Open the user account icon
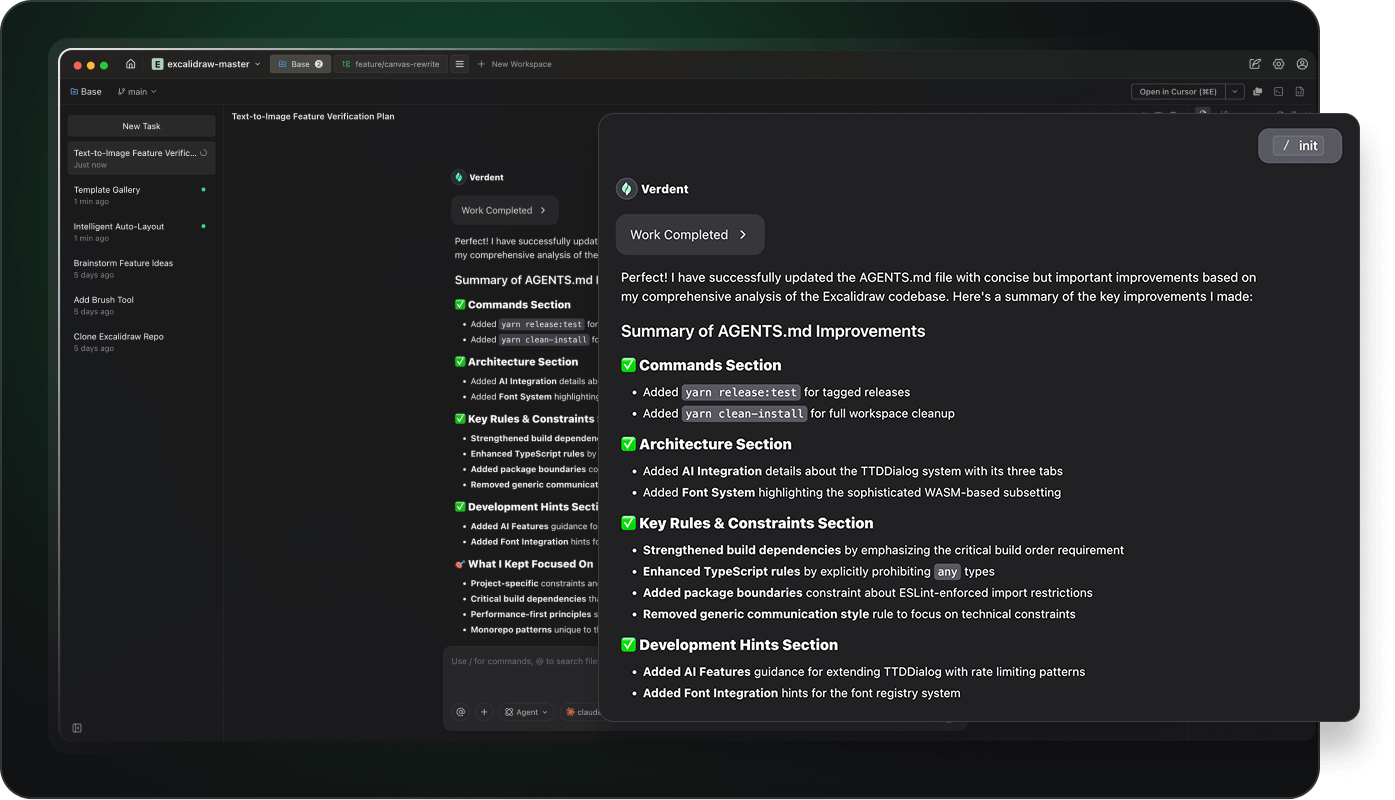This screenshot has height=800, width=1395. point(1302,63)
